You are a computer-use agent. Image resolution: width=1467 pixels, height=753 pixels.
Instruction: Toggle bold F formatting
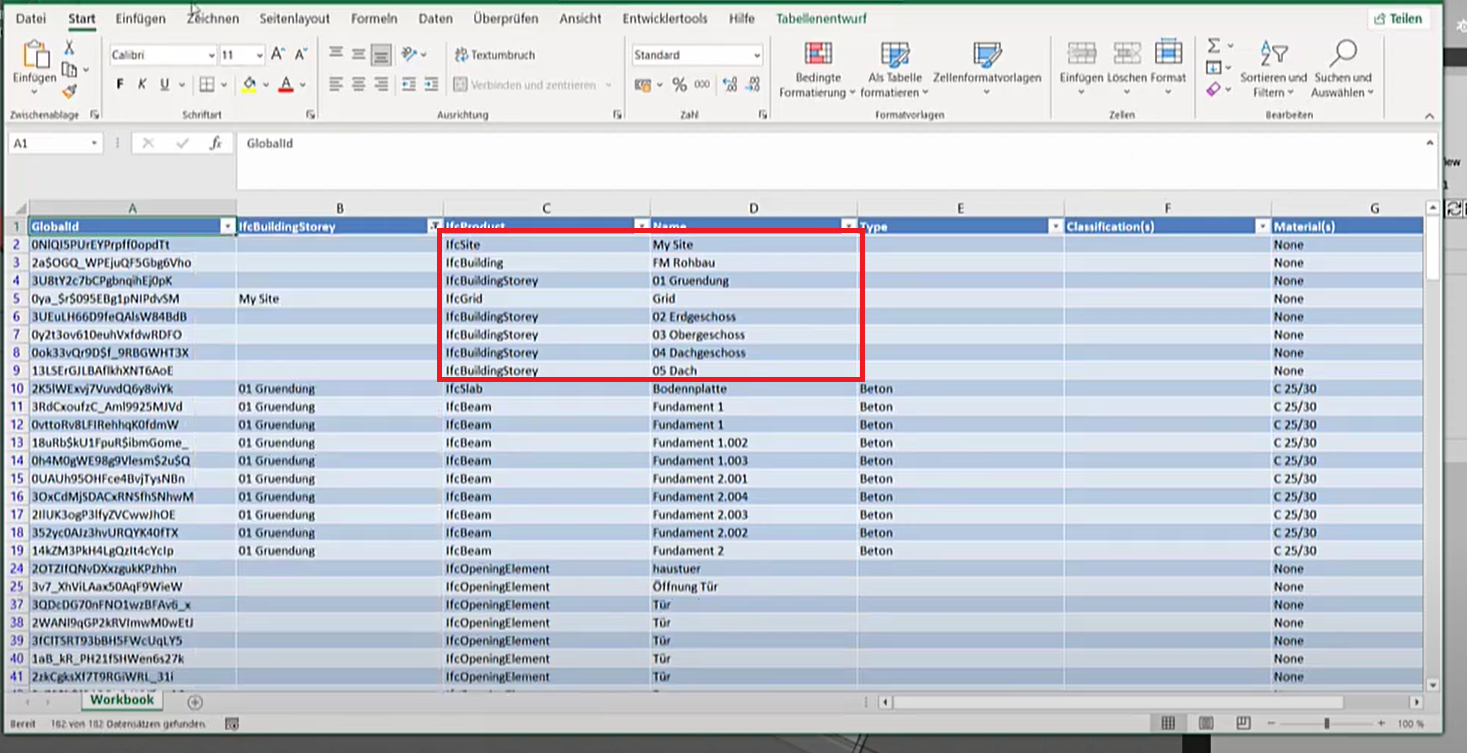[120, 85]
